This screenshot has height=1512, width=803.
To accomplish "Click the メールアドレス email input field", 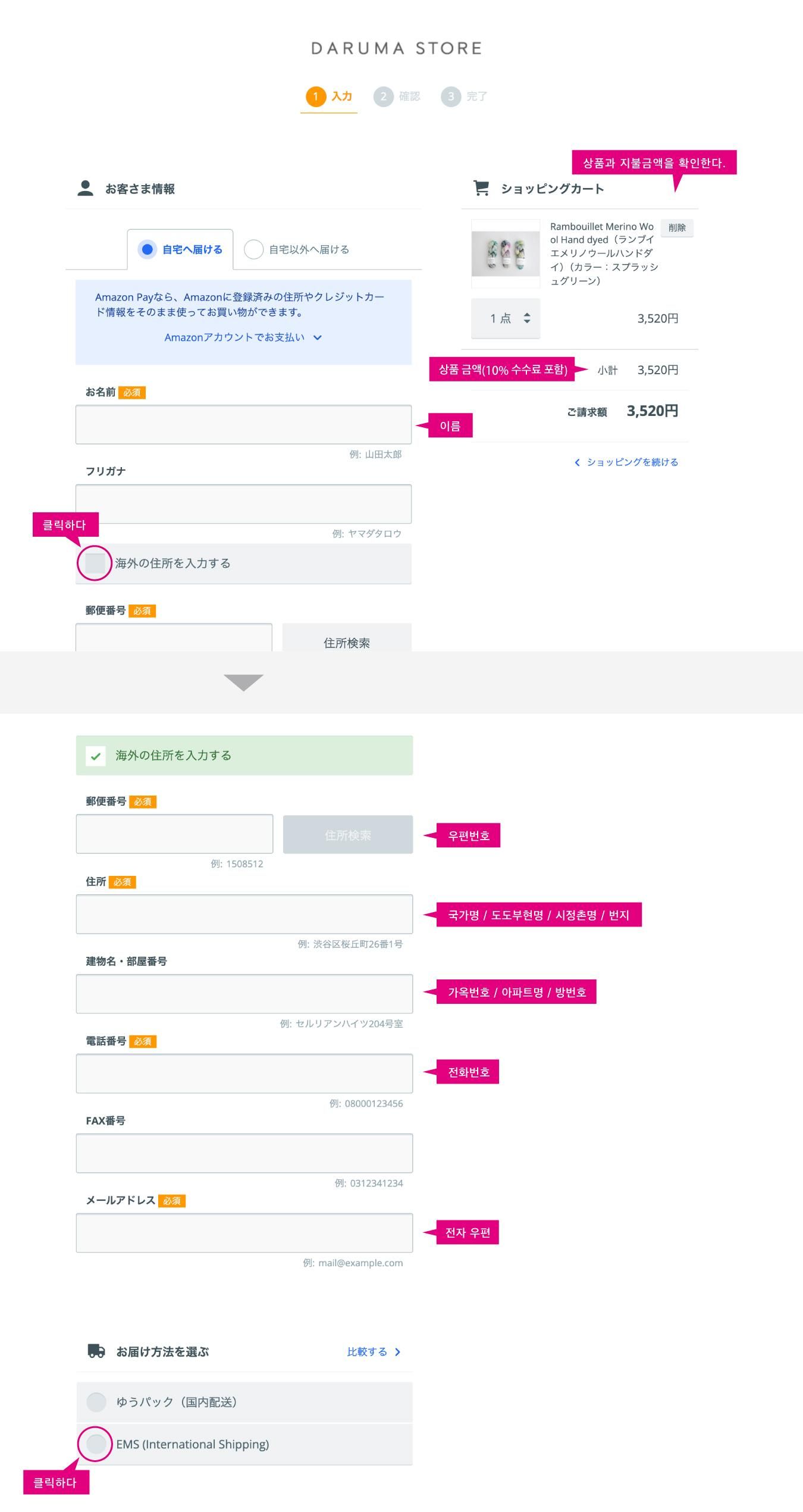I will [x=244, y=1232].
